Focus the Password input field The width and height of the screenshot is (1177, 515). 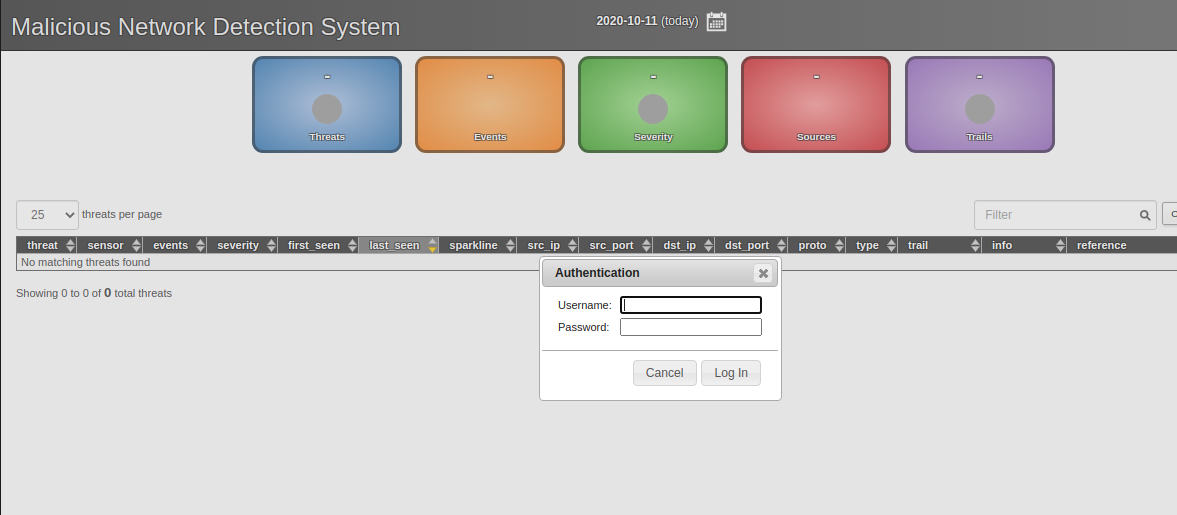[x=691, y=327]
